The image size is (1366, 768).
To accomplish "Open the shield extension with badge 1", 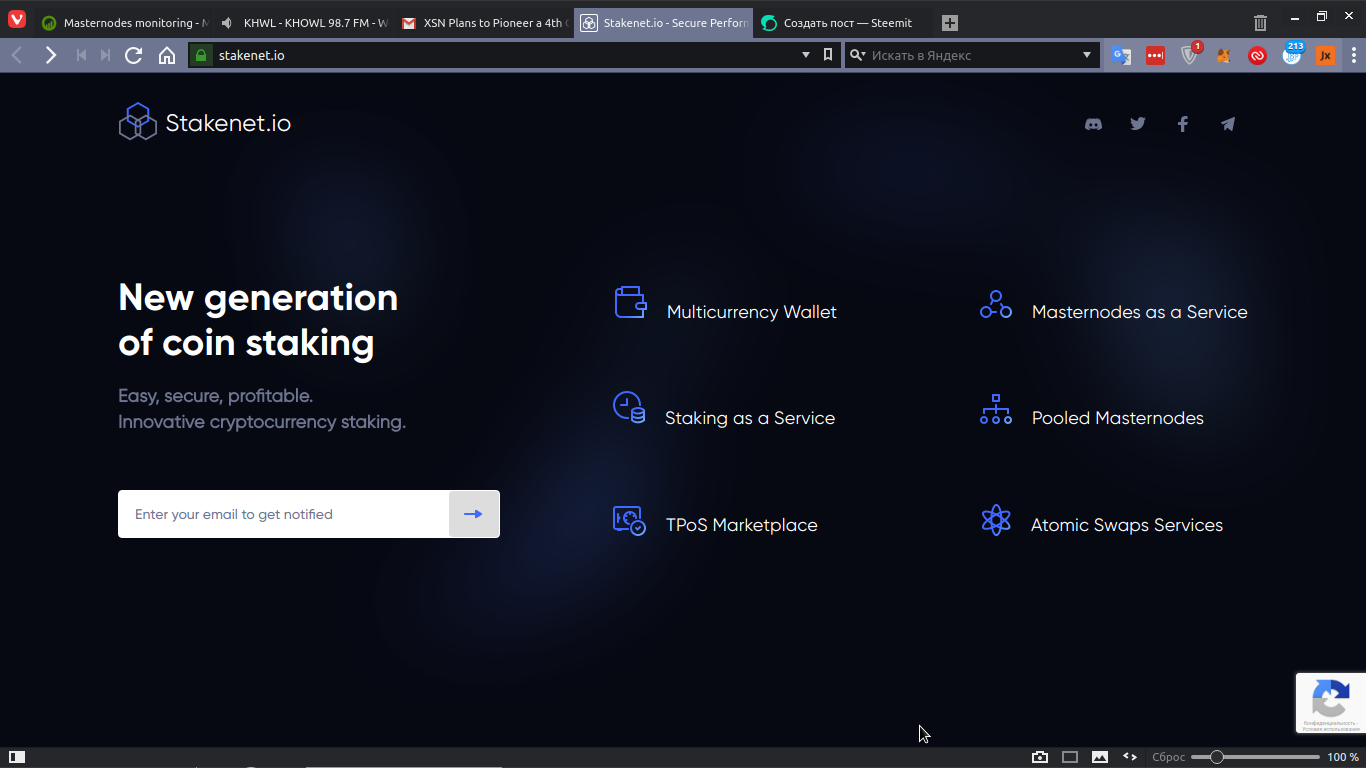I will [x=1190, y=55].
